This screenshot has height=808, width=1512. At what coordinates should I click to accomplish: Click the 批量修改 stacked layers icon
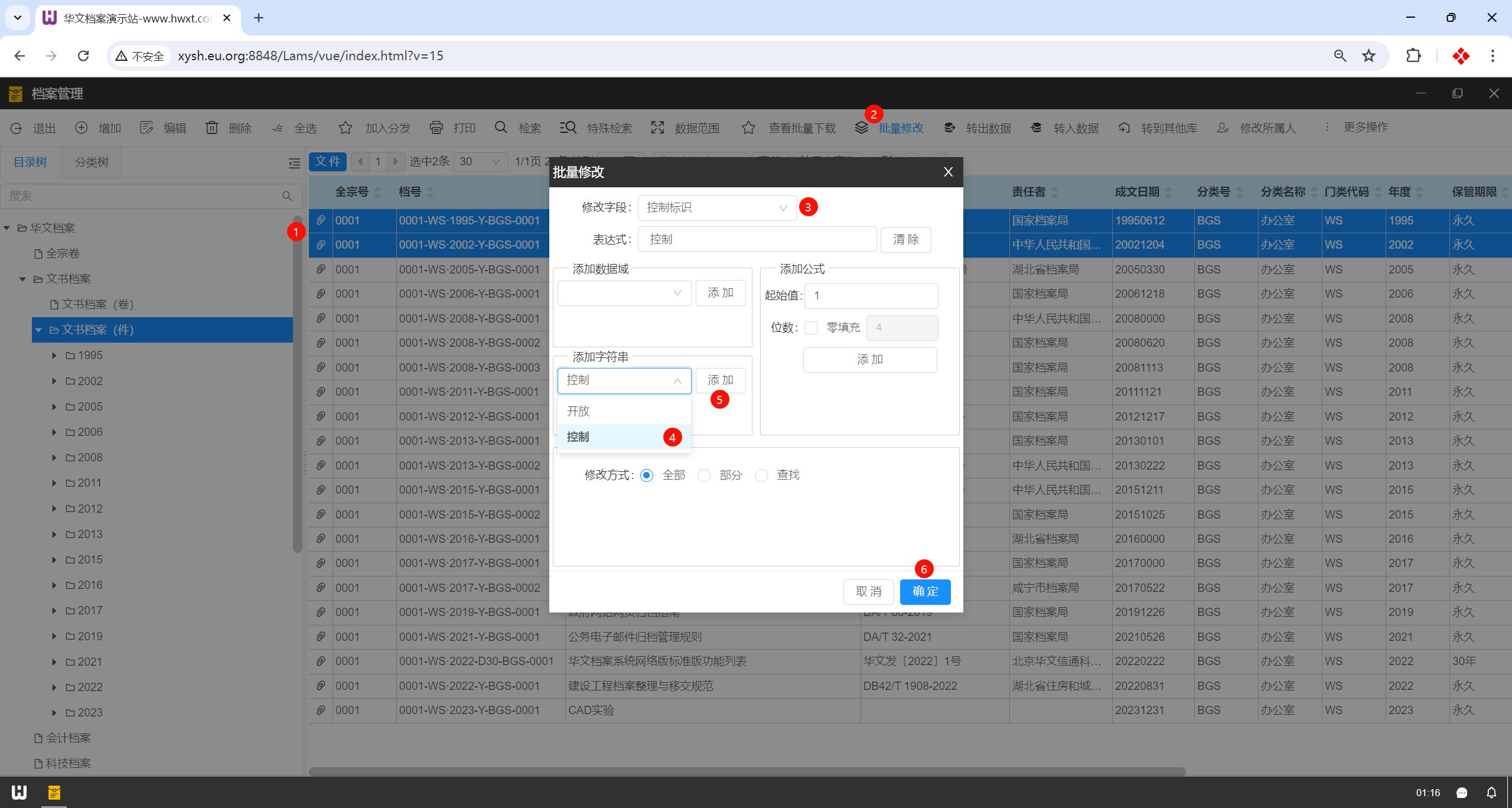(862, 128)
